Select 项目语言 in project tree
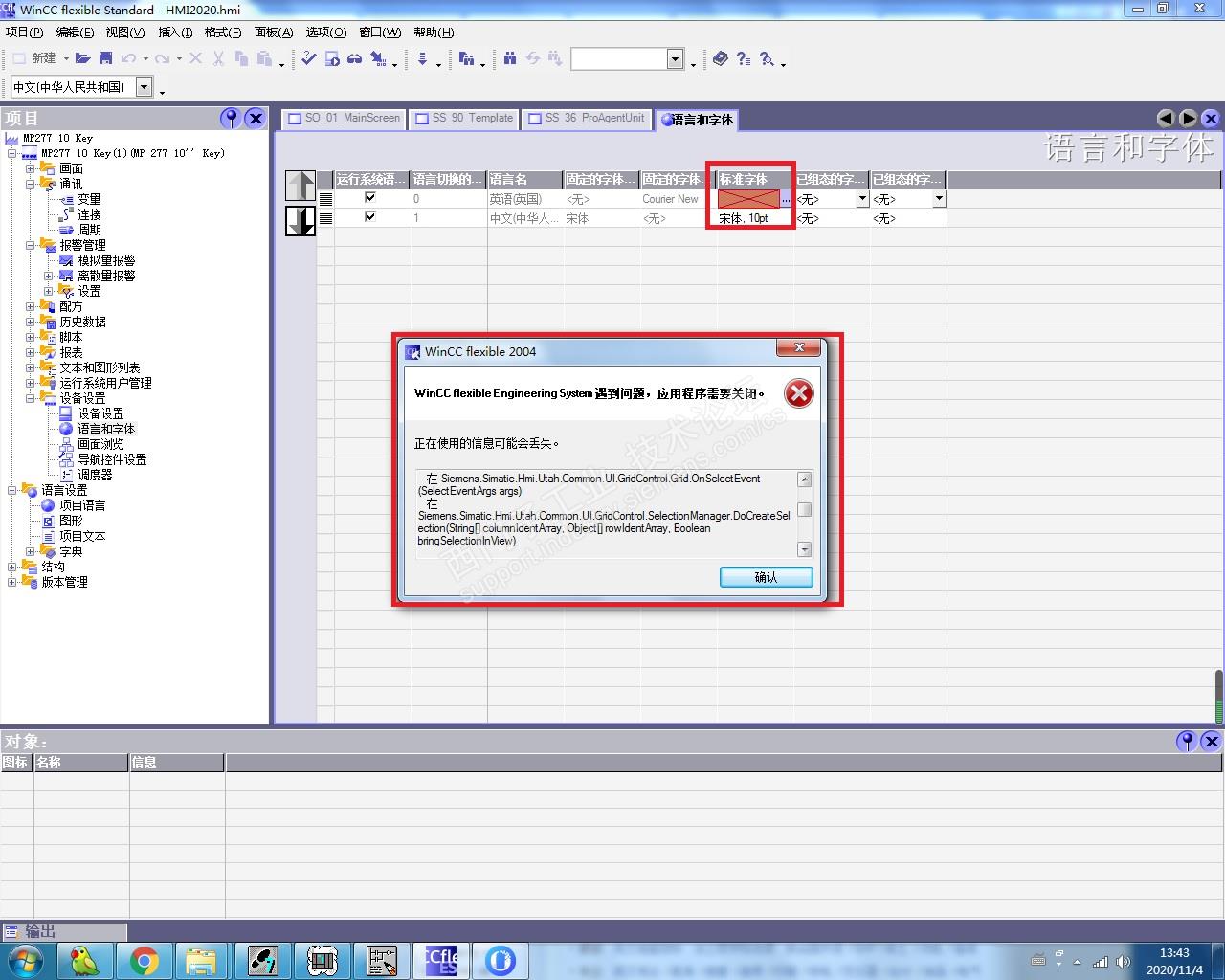The width and height of the screenshot is (1225, 980). click(82, 505)
